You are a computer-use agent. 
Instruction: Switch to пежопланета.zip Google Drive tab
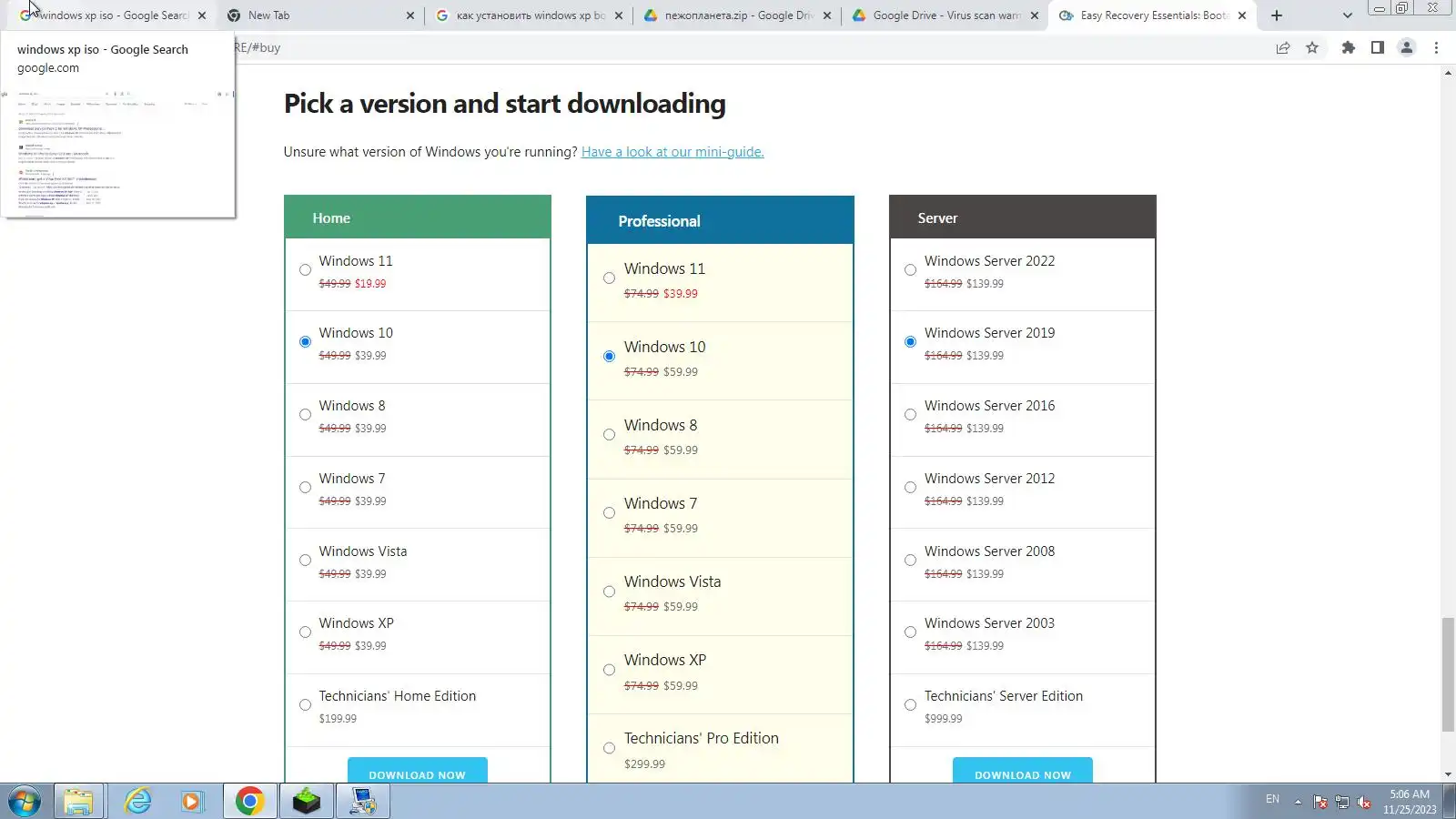point(738,15)
